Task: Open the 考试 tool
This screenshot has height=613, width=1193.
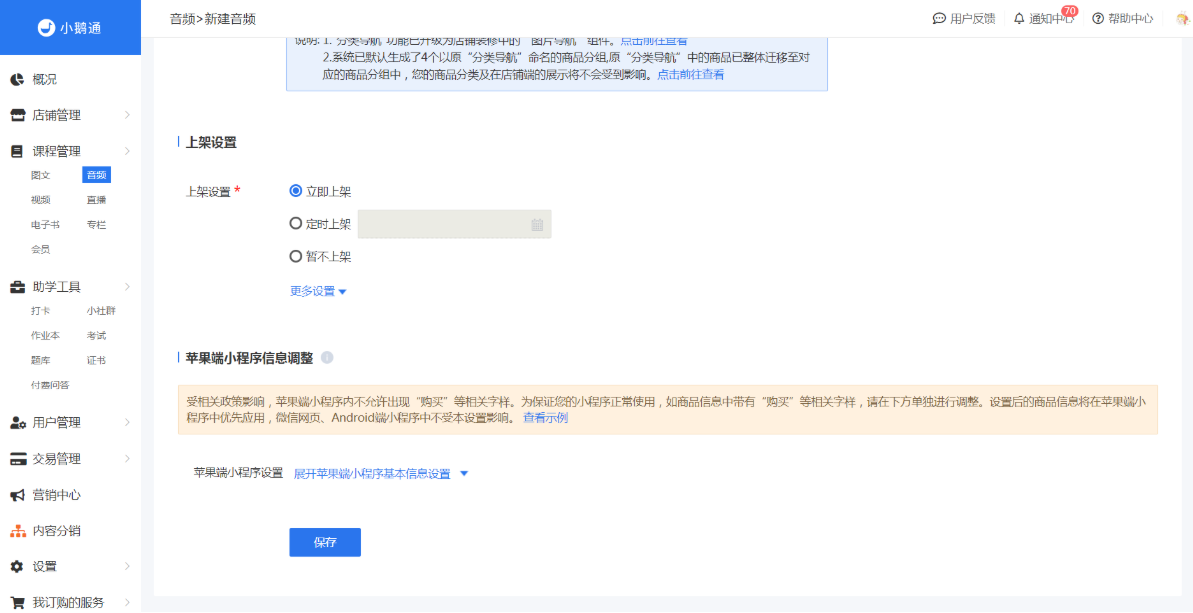Action: [x=97, y=335]
